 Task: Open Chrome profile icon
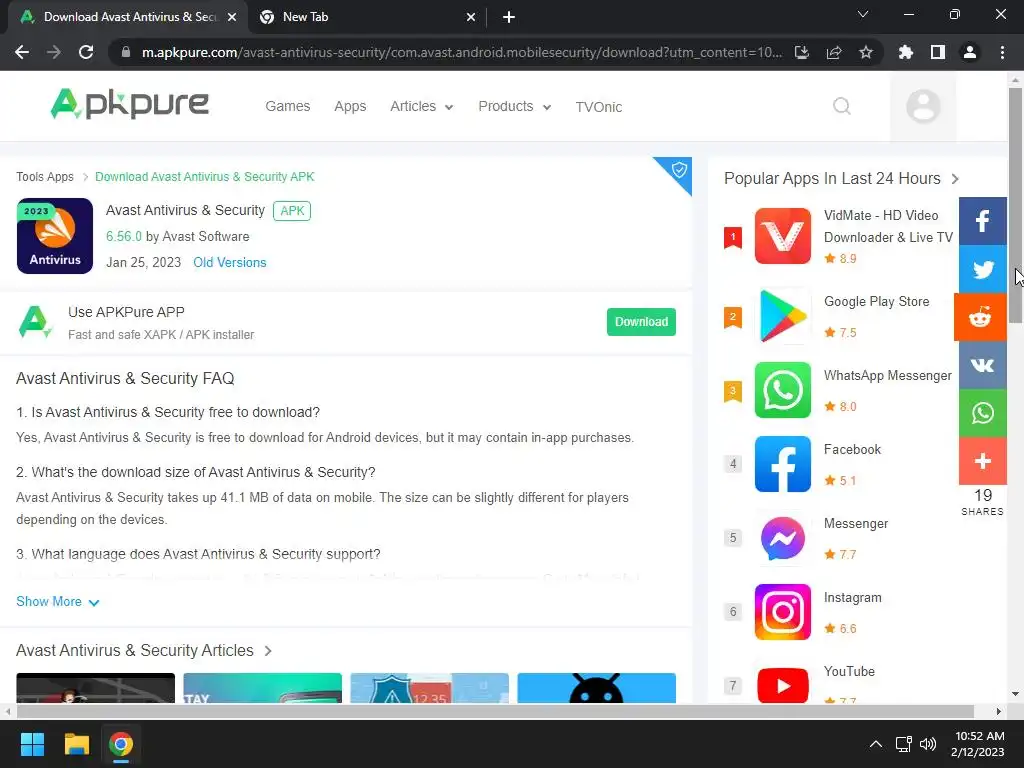pos(970,52)
